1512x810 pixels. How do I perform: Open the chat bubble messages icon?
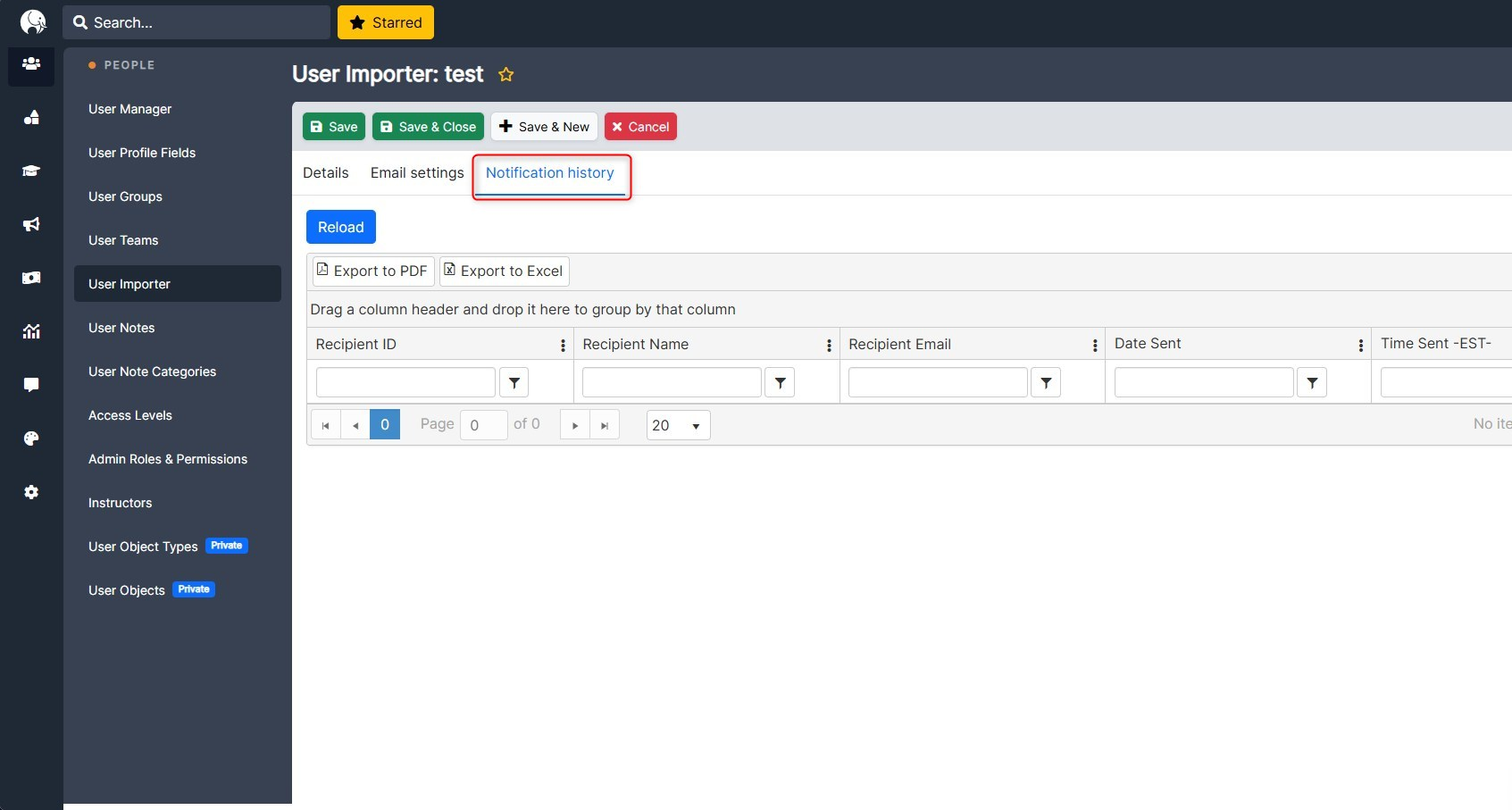click(31, 385)
